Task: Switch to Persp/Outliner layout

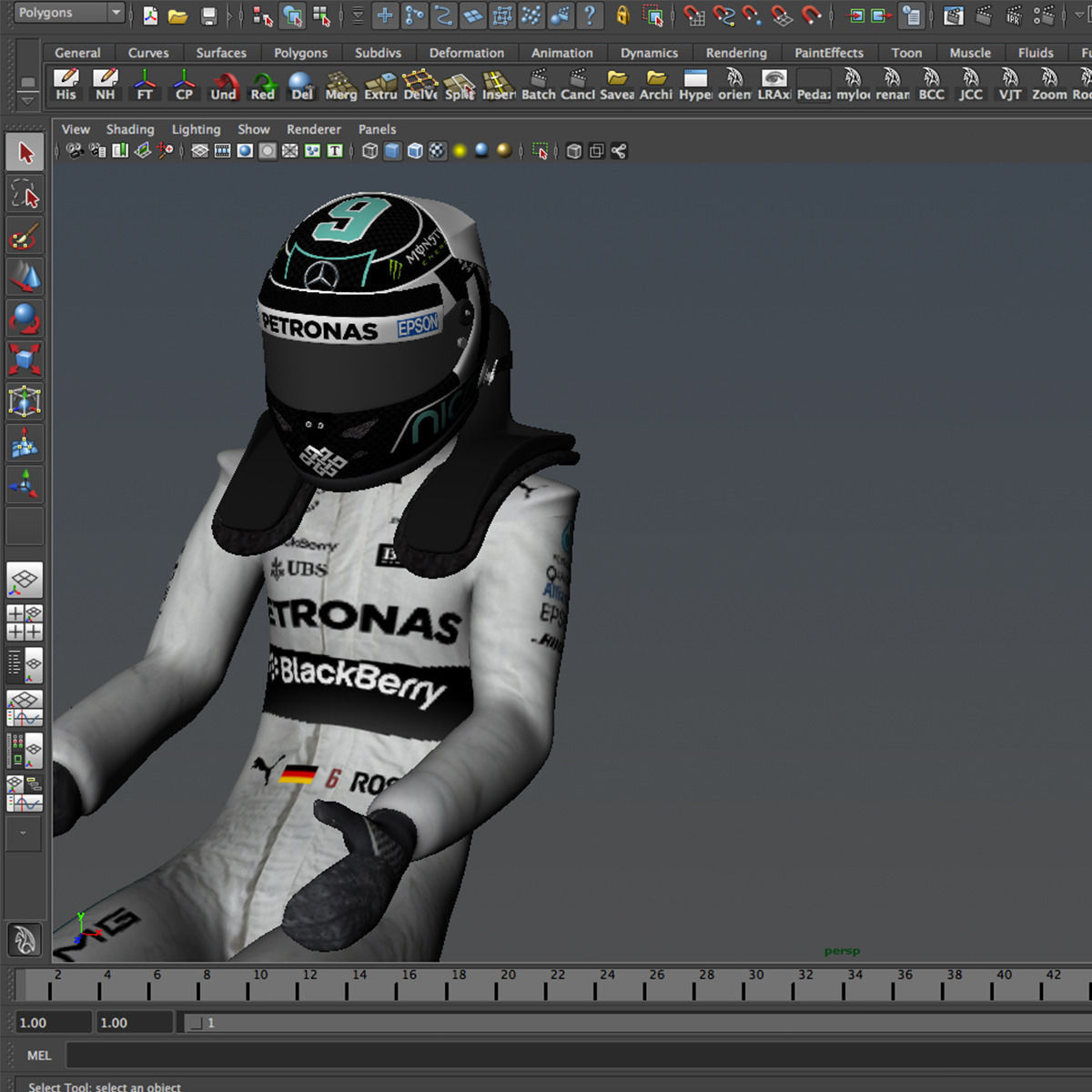Action: coord(25,665)
